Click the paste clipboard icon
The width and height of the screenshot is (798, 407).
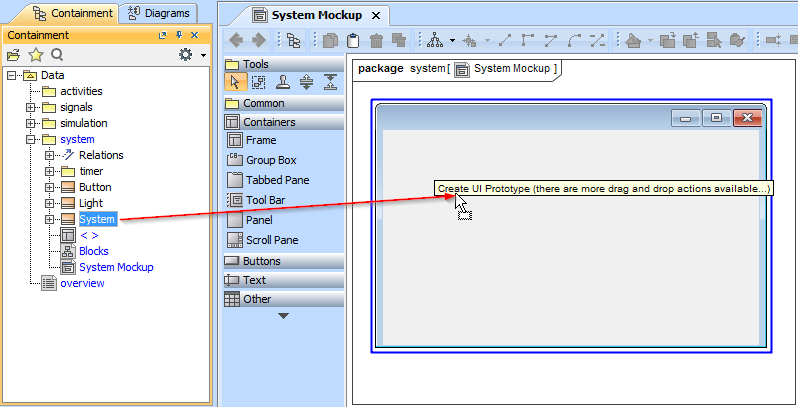click(x=353, y=40)
